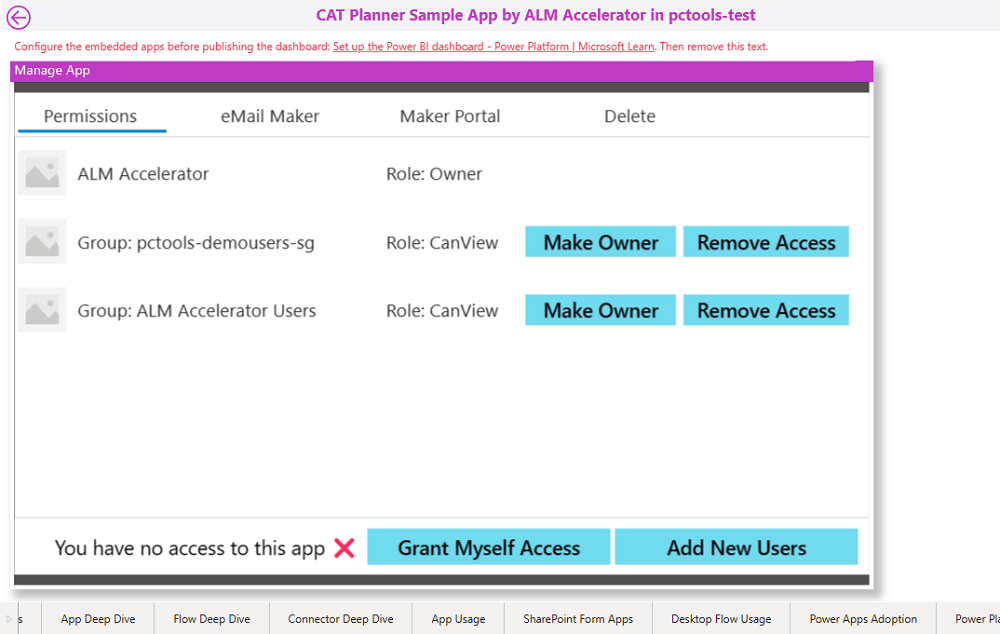This screenshot has width=1000, height=634.
Task: Go back using the circled arrow icon
Action: click(18, 17)
